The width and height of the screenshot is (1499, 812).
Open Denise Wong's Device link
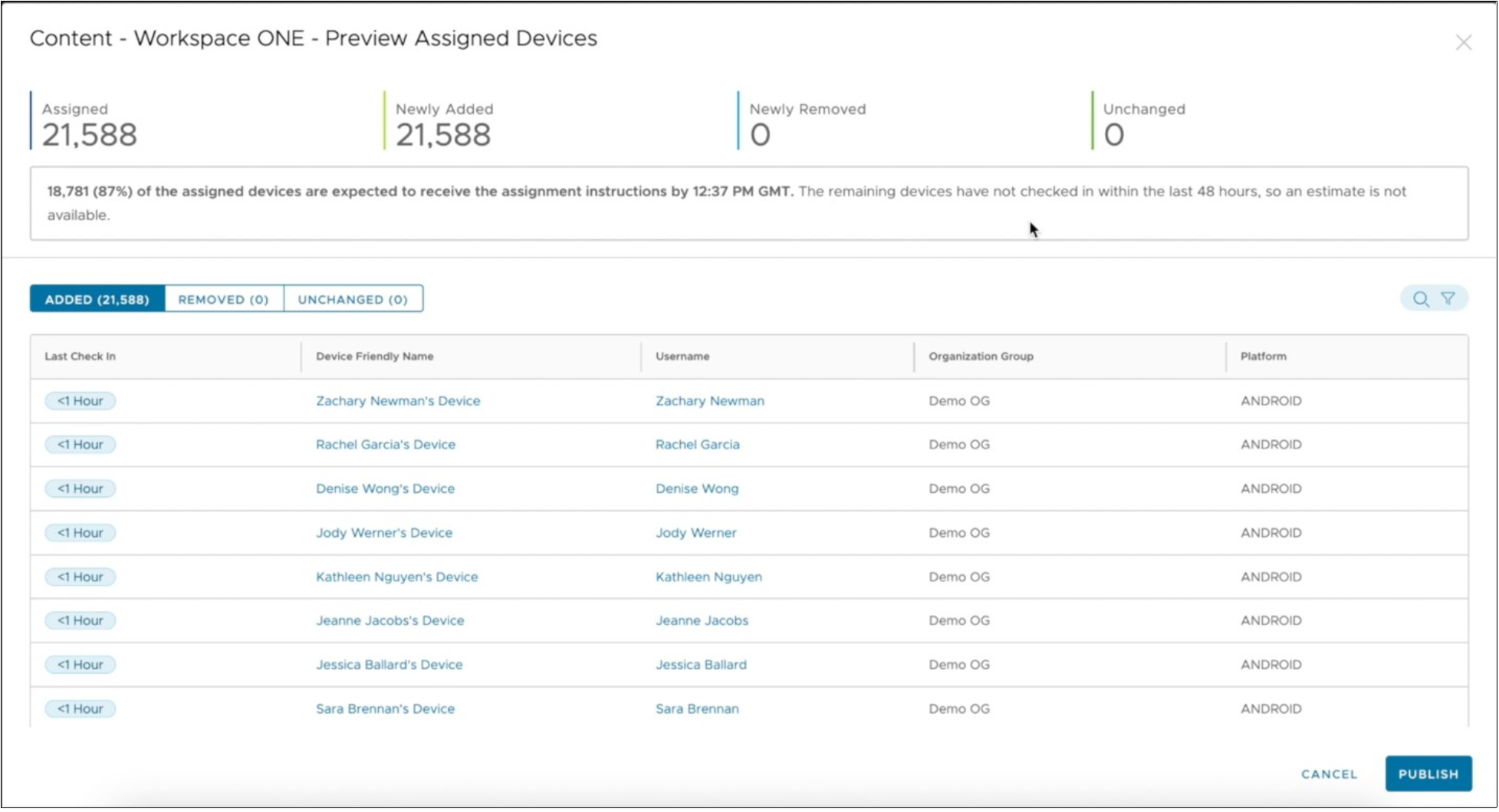click(x=385, y=488)
